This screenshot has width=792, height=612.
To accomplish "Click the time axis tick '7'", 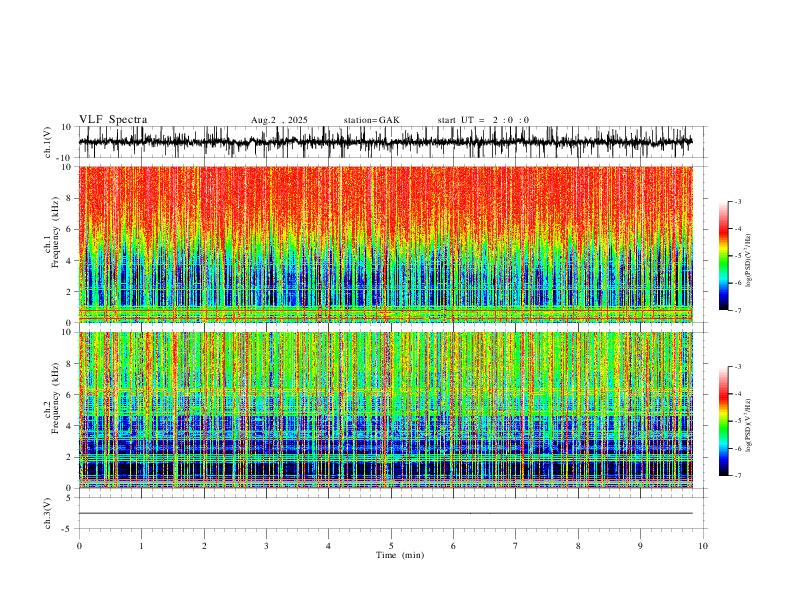I will click(516, 546).
